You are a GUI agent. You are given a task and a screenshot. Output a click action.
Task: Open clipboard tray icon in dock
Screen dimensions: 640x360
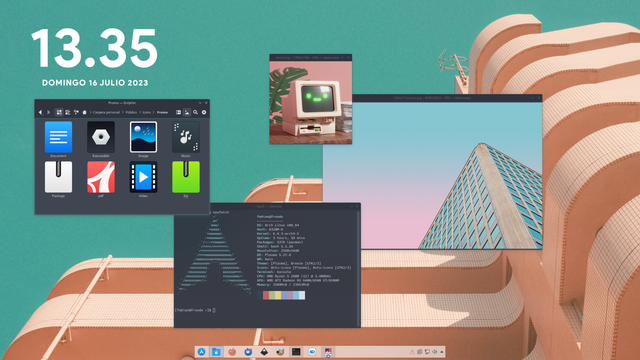(420, 352)
